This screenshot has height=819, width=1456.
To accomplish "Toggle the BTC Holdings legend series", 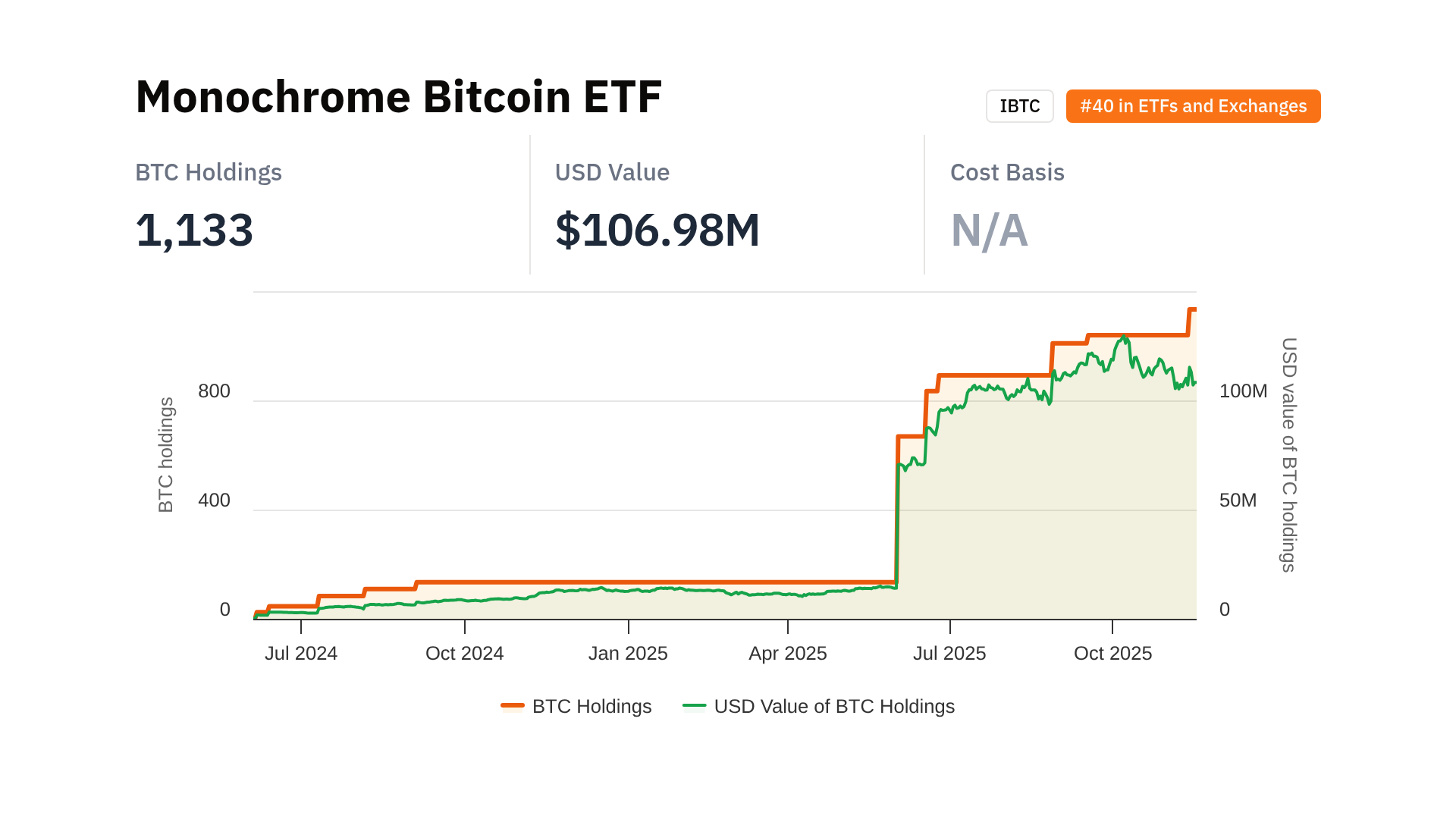I will [591, 706].
